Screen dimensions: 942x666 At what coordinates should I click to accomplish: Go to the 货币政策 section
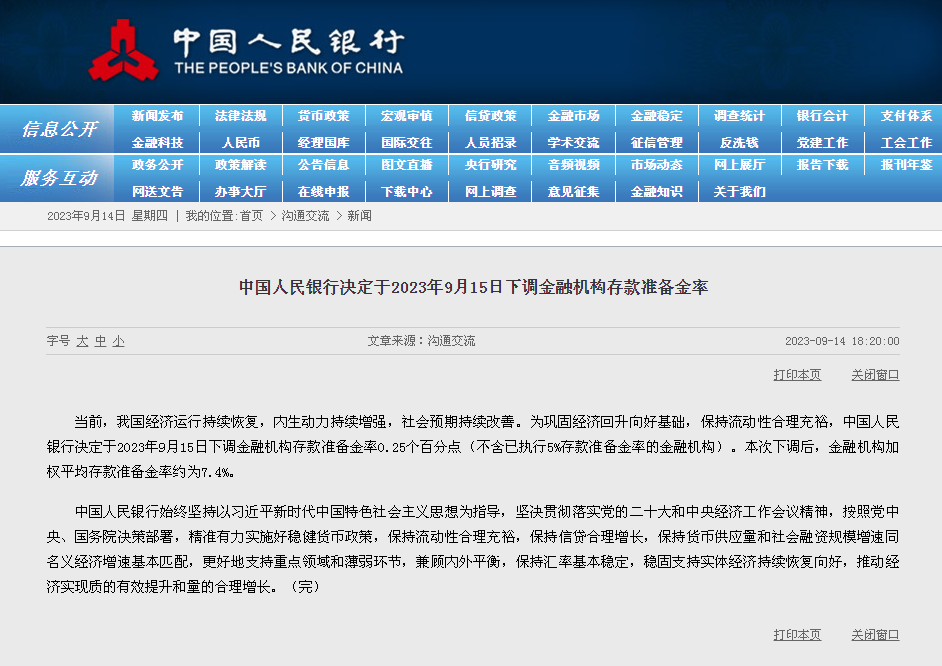click(x=323, y=116)
